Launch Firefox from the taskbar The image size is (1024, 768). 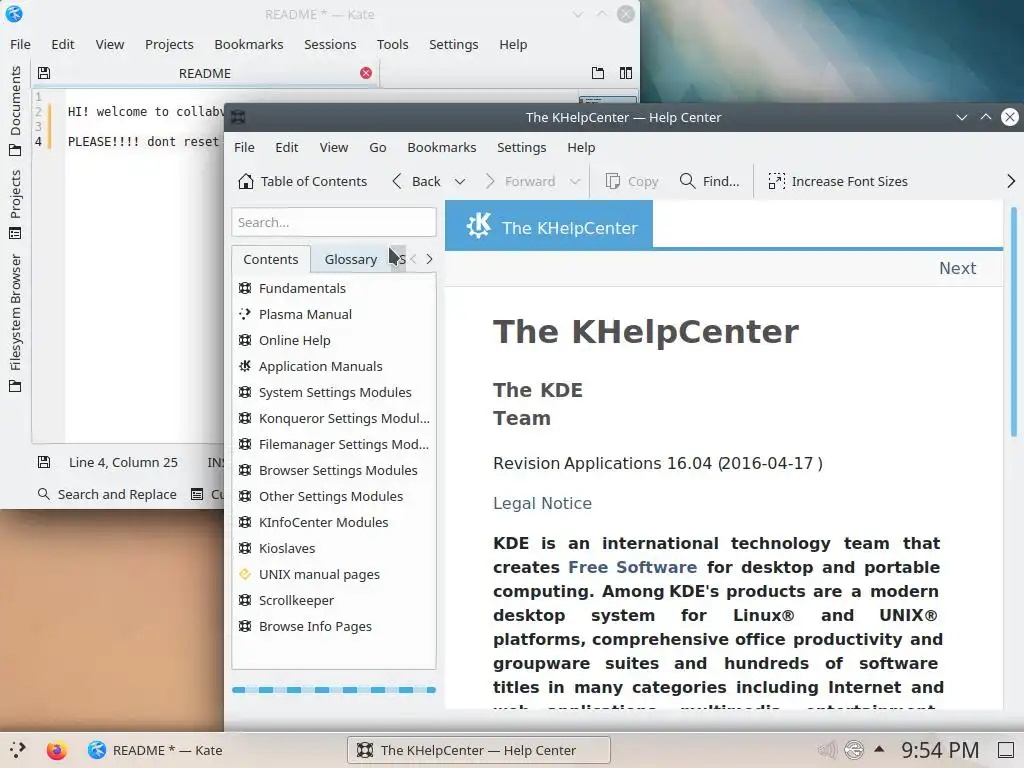point(57,750)
